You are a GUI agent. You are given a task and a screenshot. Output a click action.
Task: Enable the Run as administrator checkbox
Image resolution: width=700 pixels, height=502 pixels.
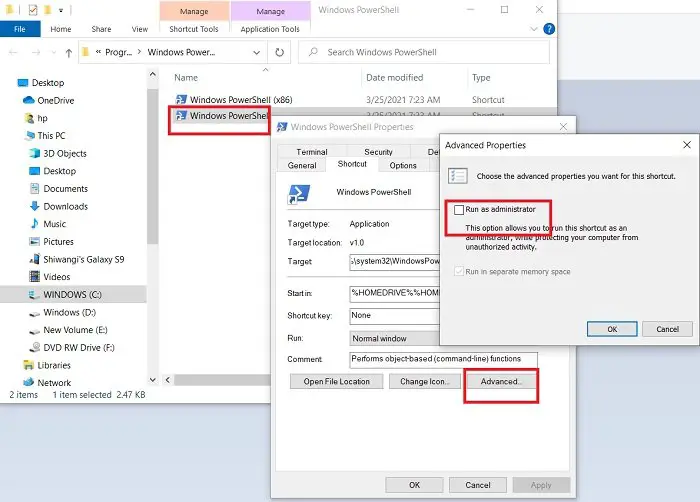point(459,209)
